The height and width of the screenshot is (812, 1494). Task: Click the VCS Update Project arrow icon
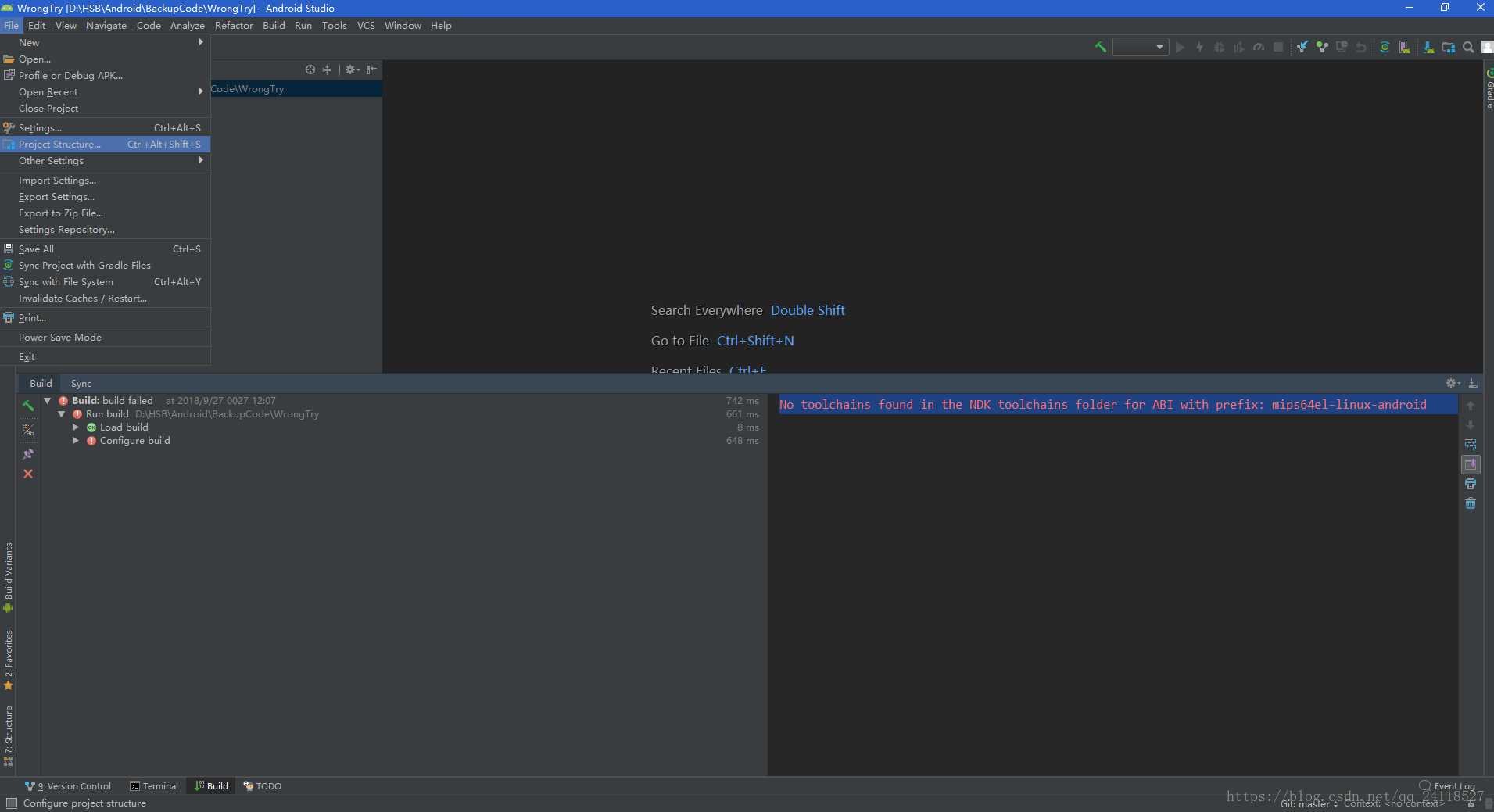1302,48
